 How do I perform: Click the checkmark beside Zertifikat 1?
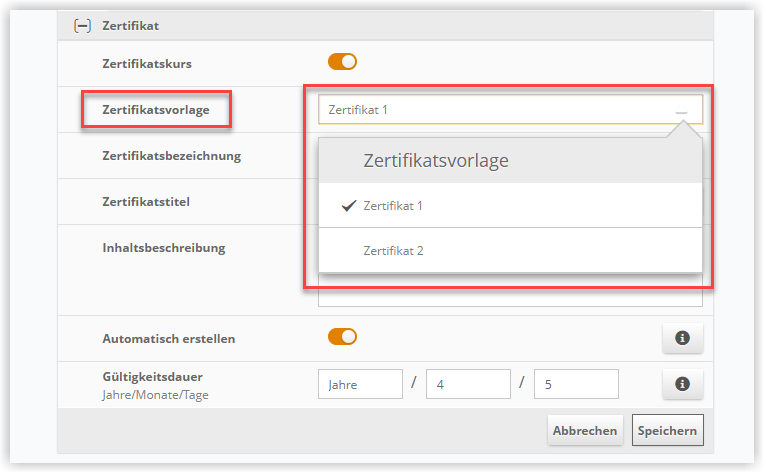(348, 205)
